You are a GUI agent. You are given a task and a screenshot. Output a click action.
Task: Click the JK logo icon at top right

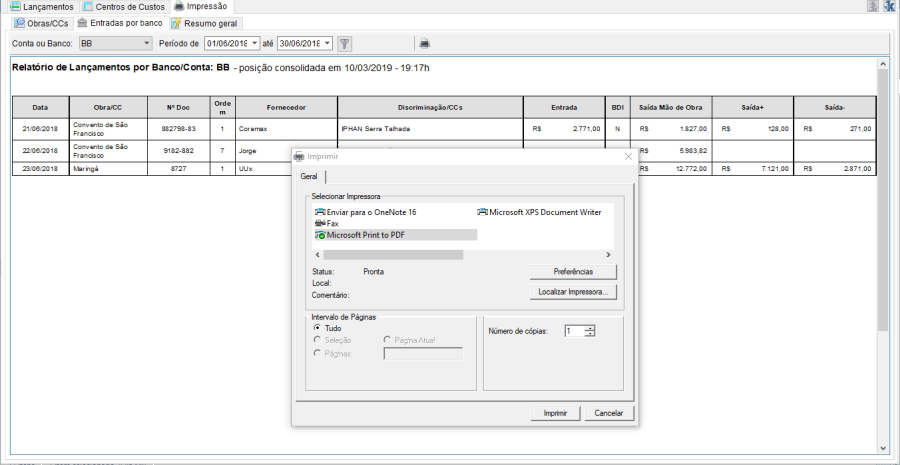pyautogui.click(x=888, y=6)
